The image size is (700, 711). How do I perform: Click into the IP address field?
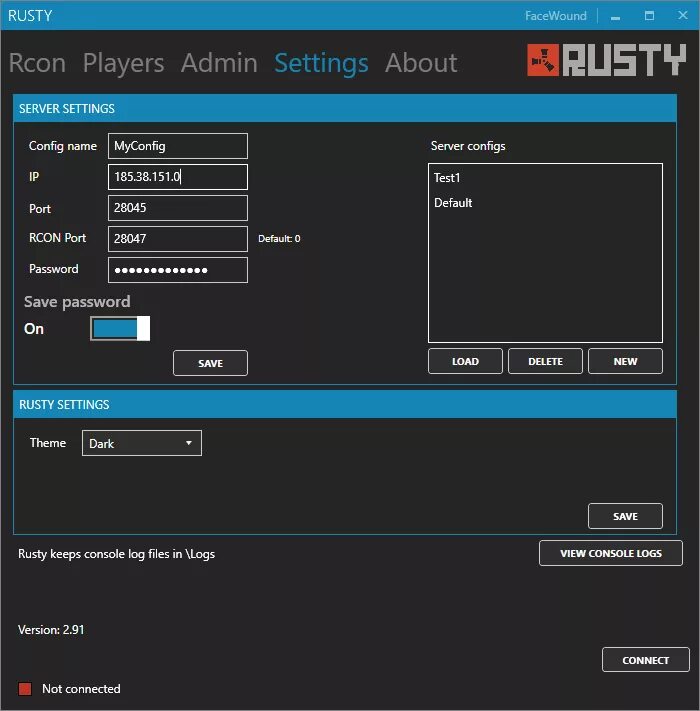178,177
